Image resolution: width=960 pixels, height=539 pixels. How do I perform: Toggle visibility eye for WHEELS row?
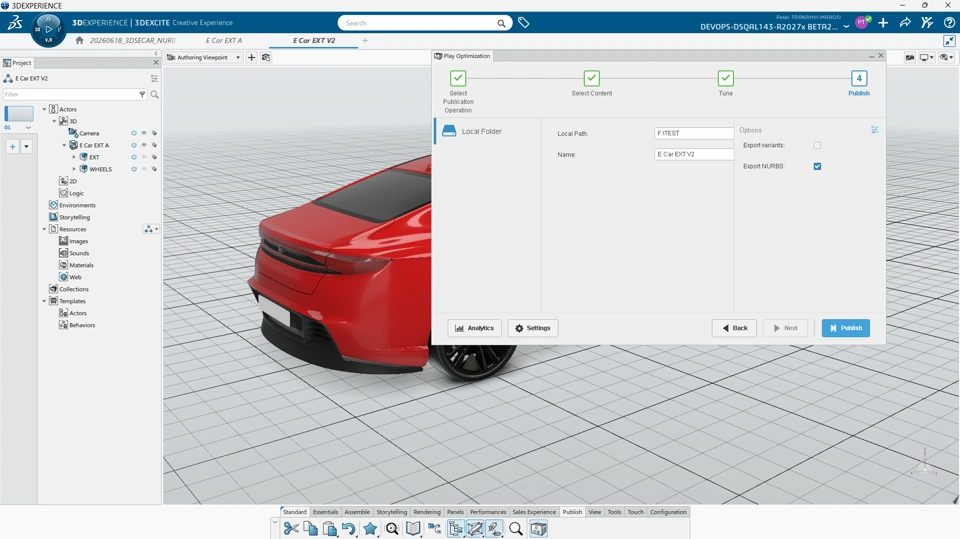click(144, 169)
